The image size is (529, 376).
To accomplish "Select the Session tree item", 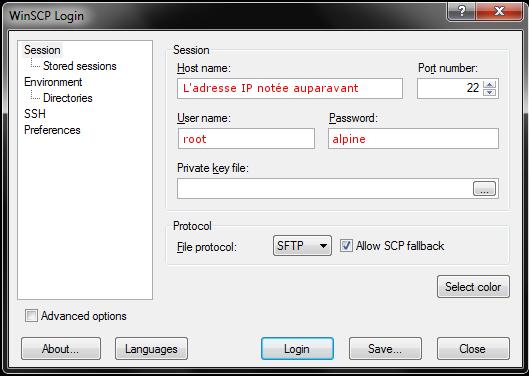I will click(42, 50).
